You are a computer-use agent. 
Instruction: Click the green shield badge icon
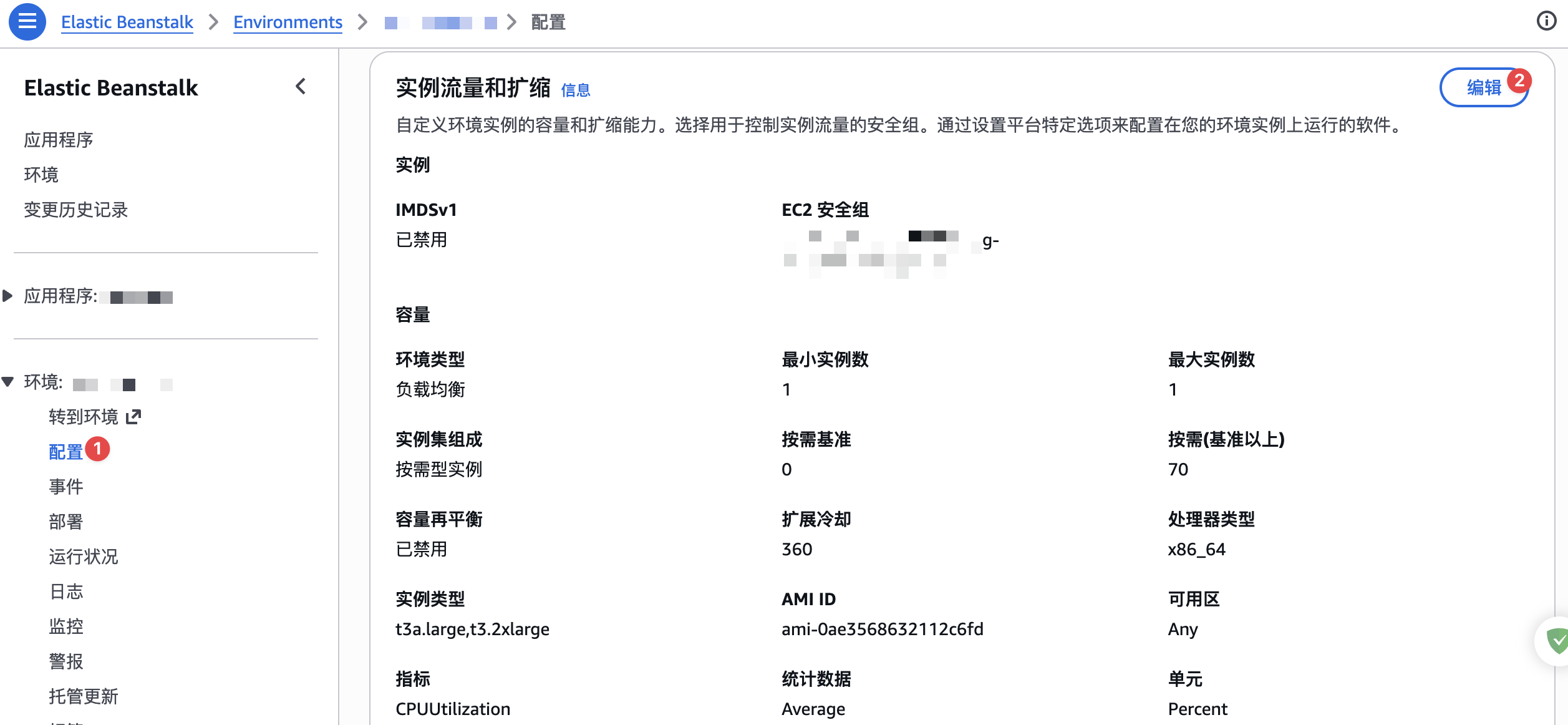(1557, 641)
